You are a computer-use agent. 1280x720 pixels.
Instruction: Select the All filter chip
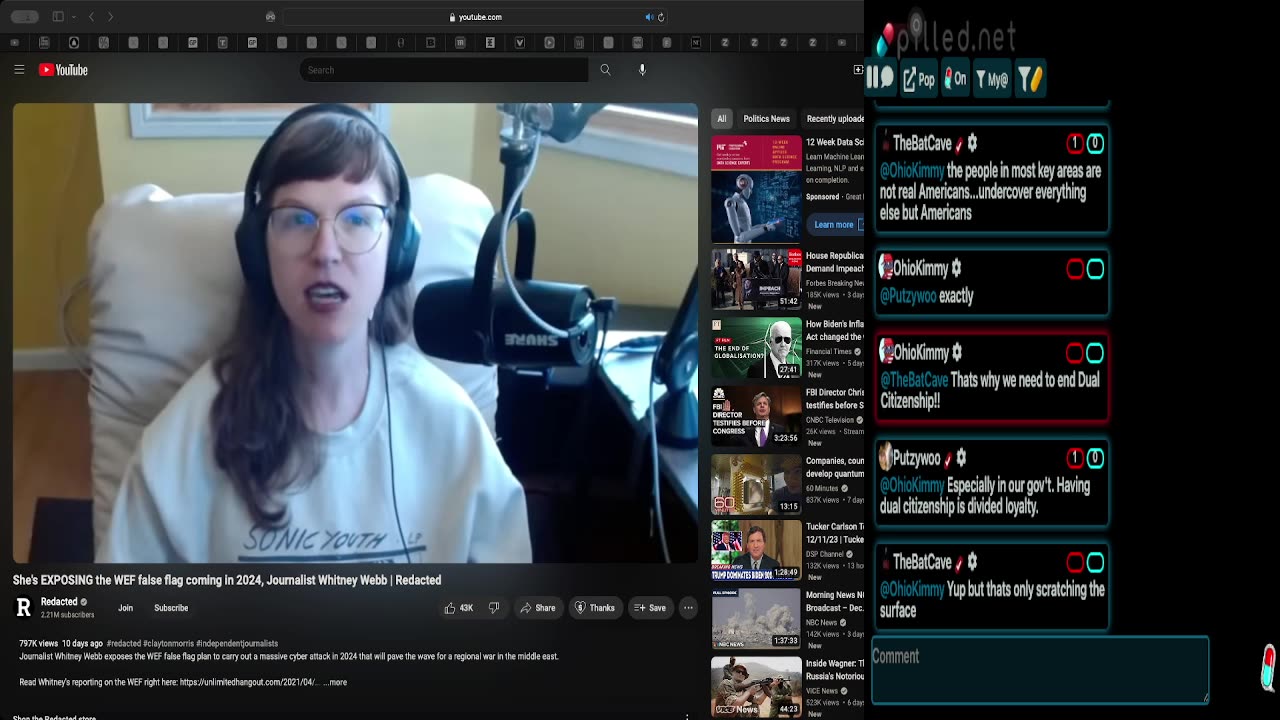tap(721, 118)
